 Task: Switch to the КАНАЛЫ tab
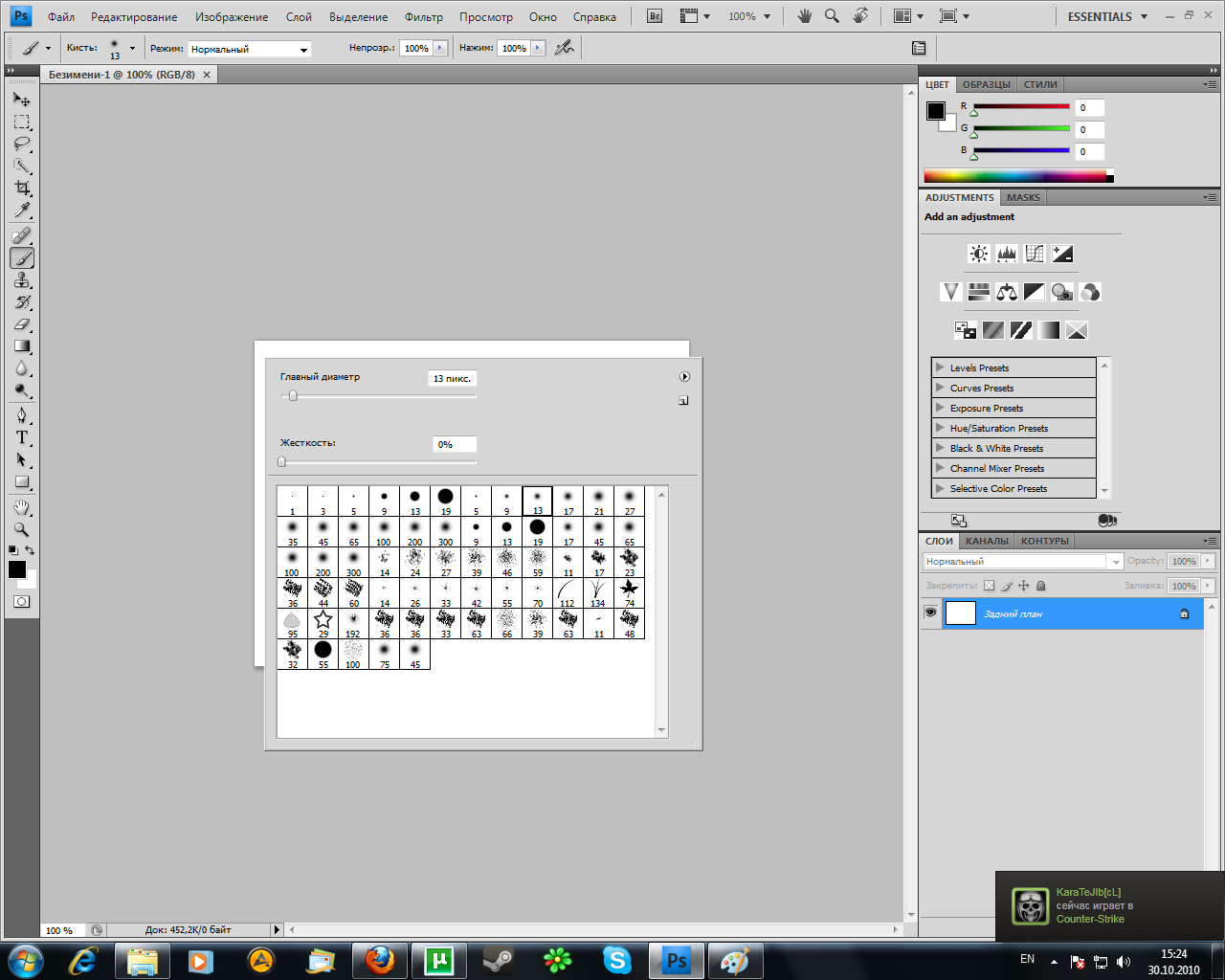point(986,541)
